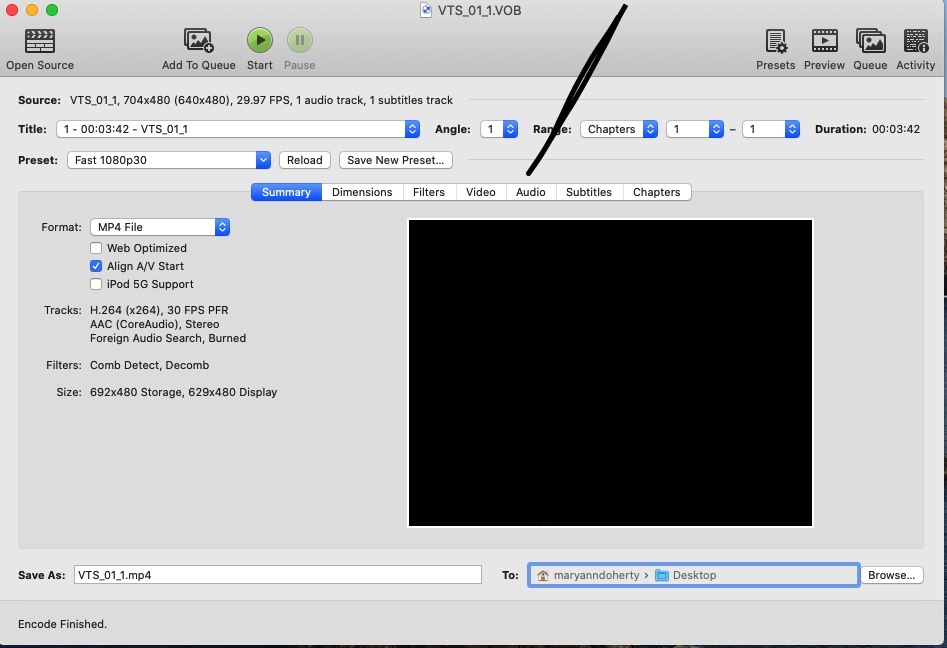This screenshot has height=648, width=947.
Task: Uncheck Align A/V Start
Action: point(96,266)
